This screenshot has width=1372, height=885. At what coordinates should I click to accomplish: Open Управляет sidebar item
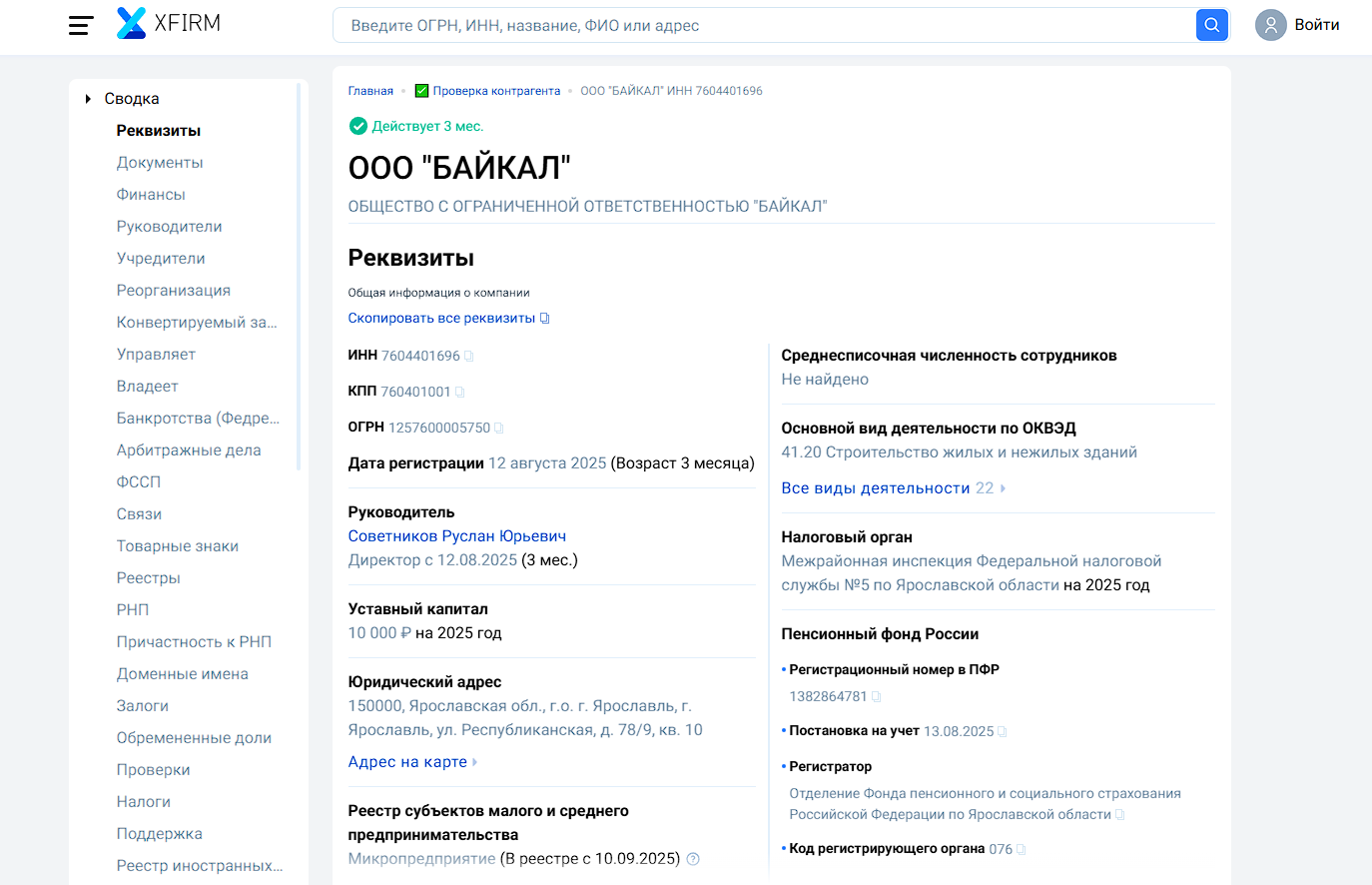[x=156, y=355]
